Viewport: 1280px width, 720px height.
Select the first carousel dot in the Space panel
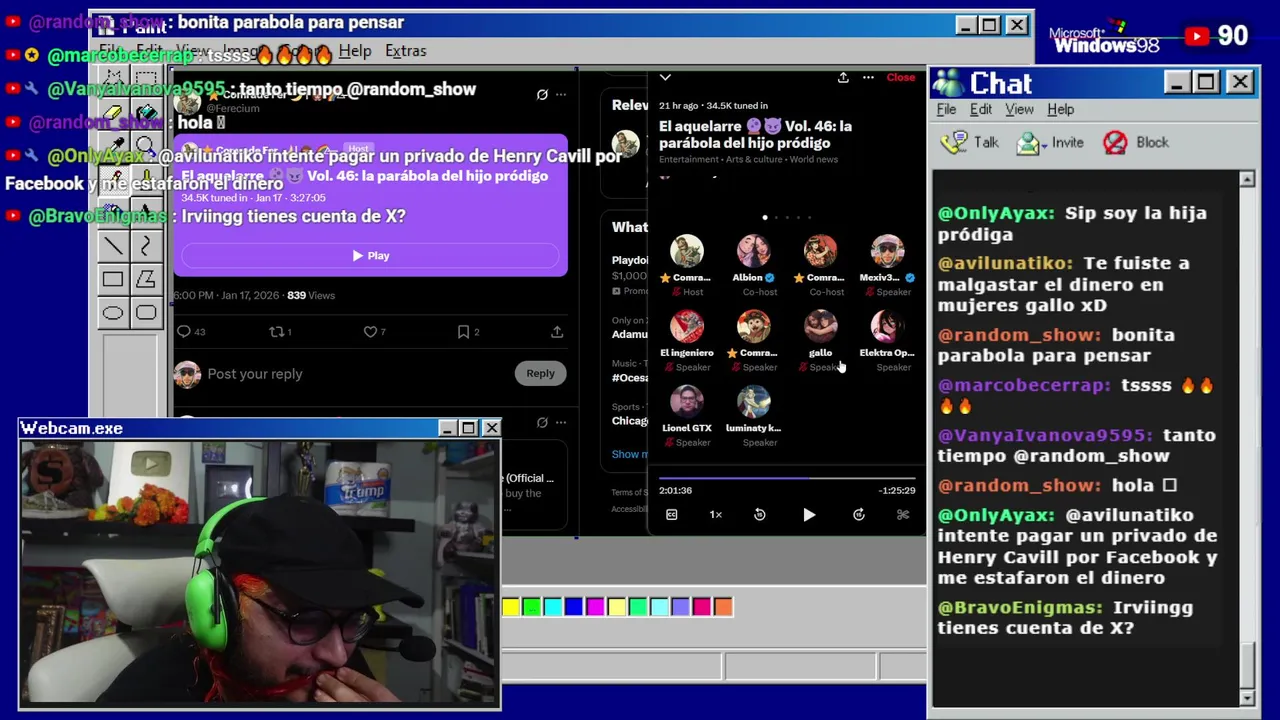[765, 217]
